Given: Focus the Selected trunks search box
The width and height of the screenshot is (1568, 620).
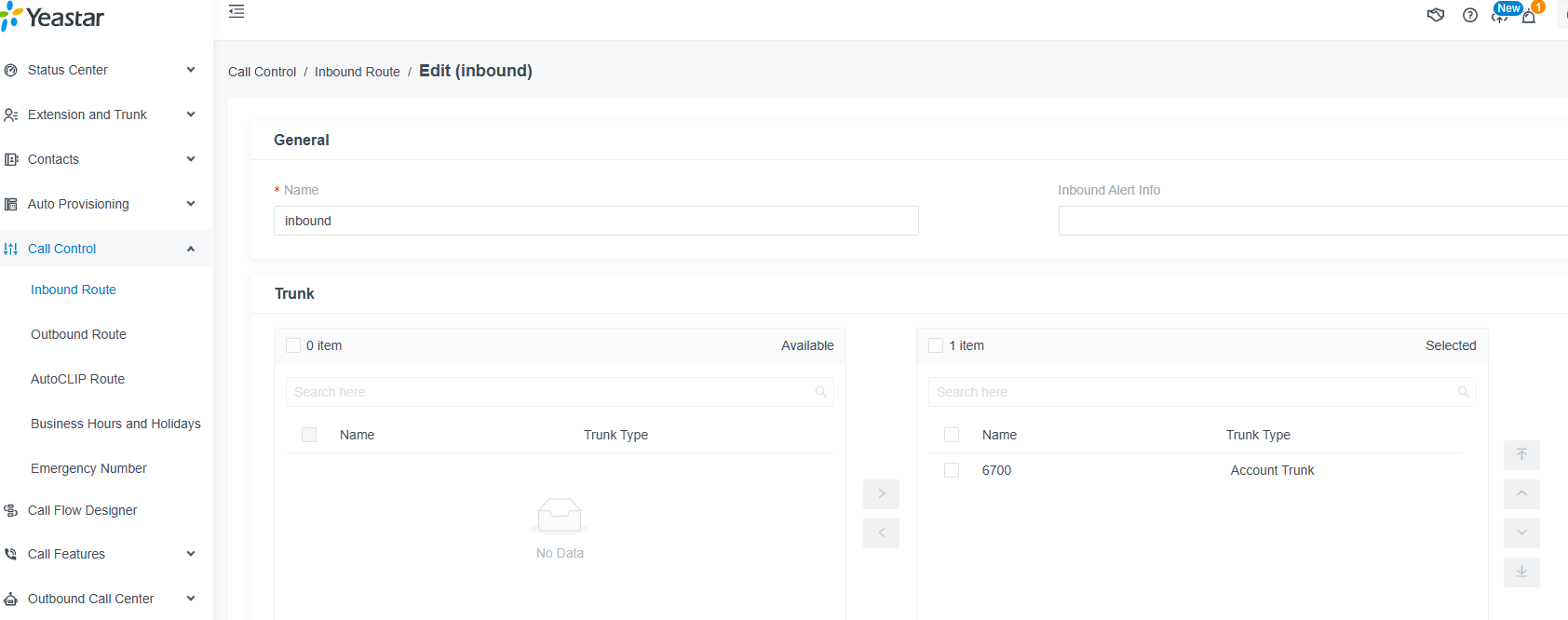Looking at the screenshot, I should (1202, 392).
